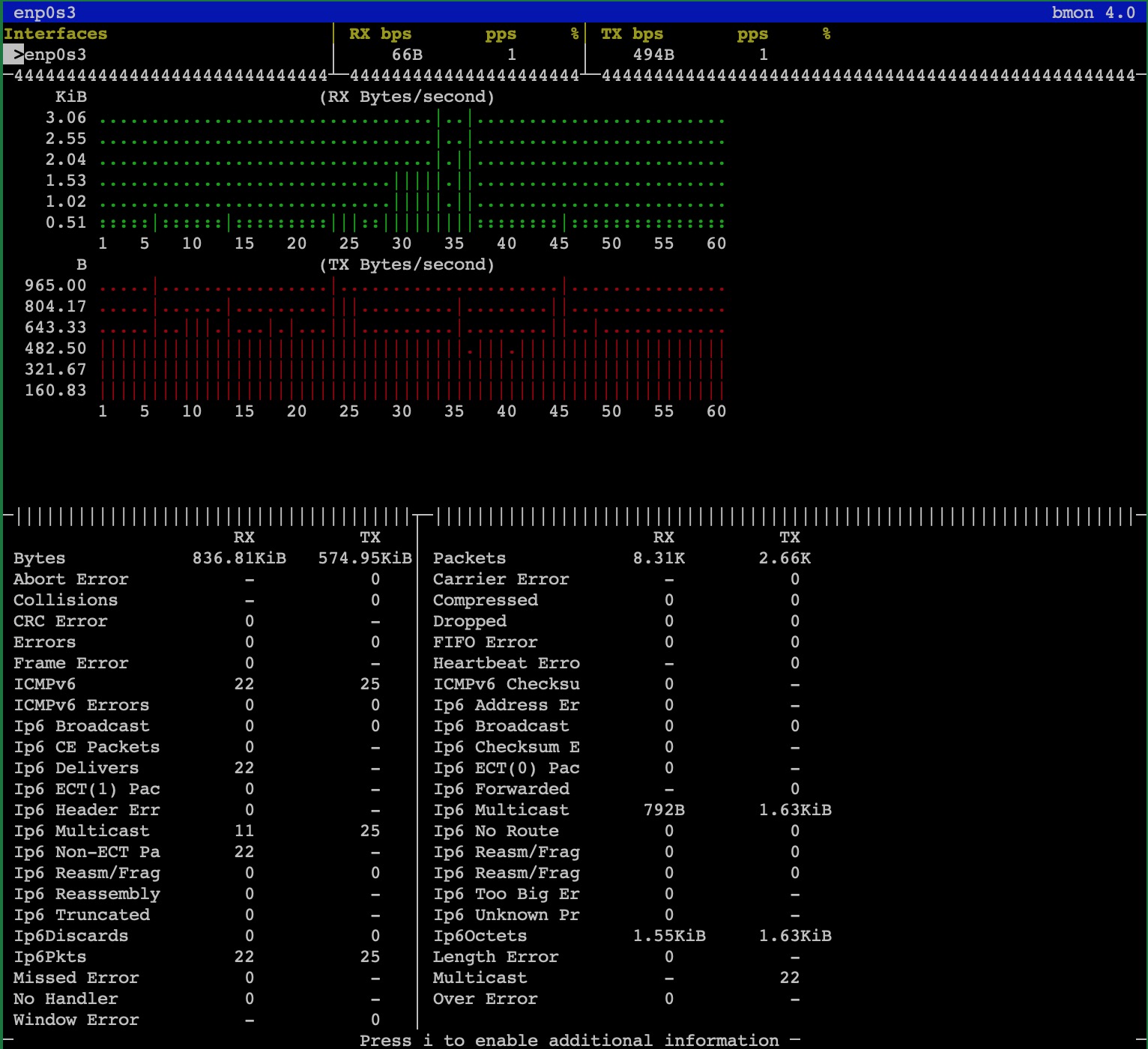The height and width of the screenshot is (1049, 1148).
Task: Click the (TX Bytes/second) graph title
Action: pos(407,264)
